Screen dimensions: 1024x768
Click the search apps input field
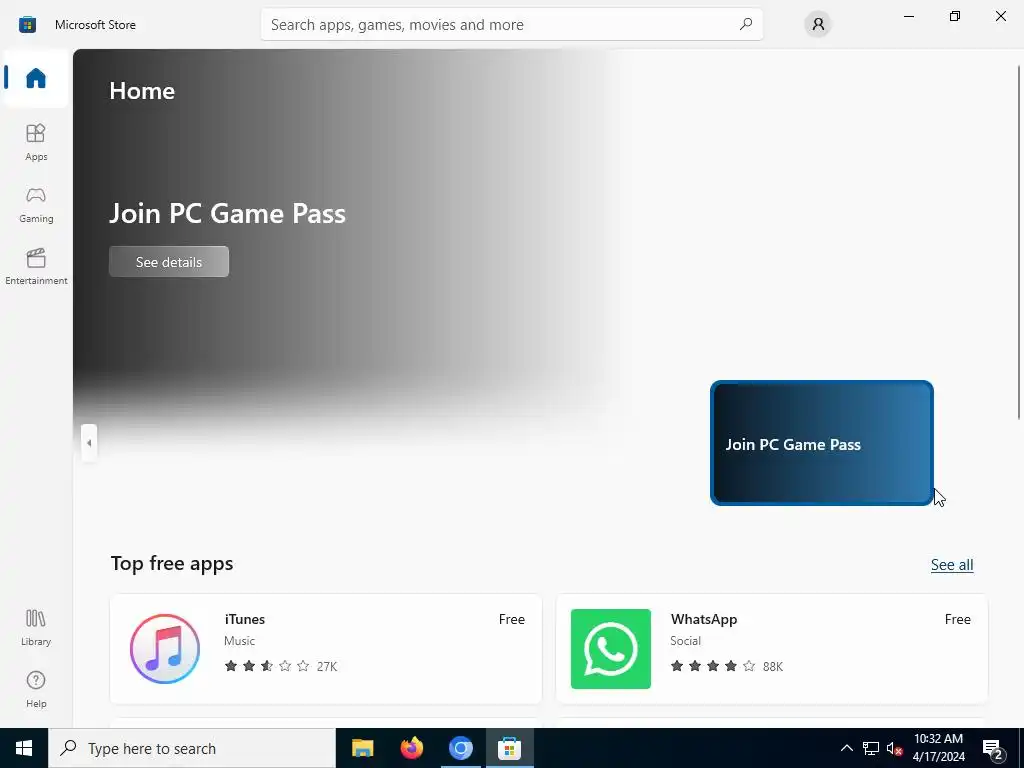[x=511, y=24]
